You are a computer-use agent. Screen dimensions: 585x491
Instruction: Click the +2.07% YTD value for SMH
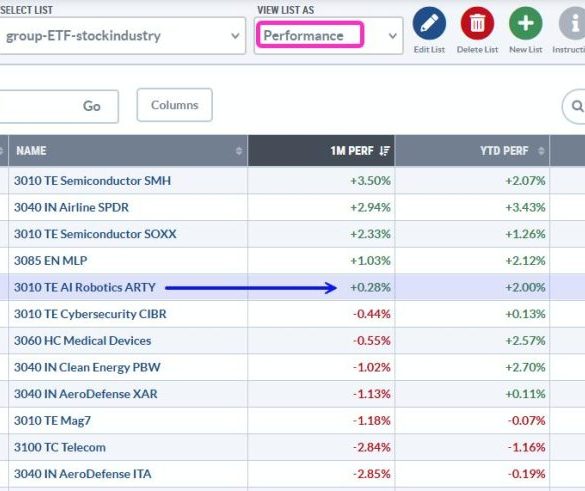(525, 181)
